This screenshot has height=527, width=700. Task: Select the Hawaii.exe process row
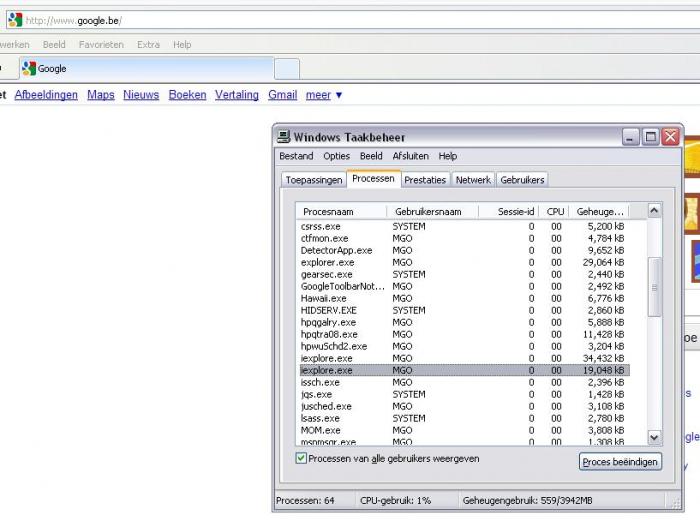click(x=465, y=298)
